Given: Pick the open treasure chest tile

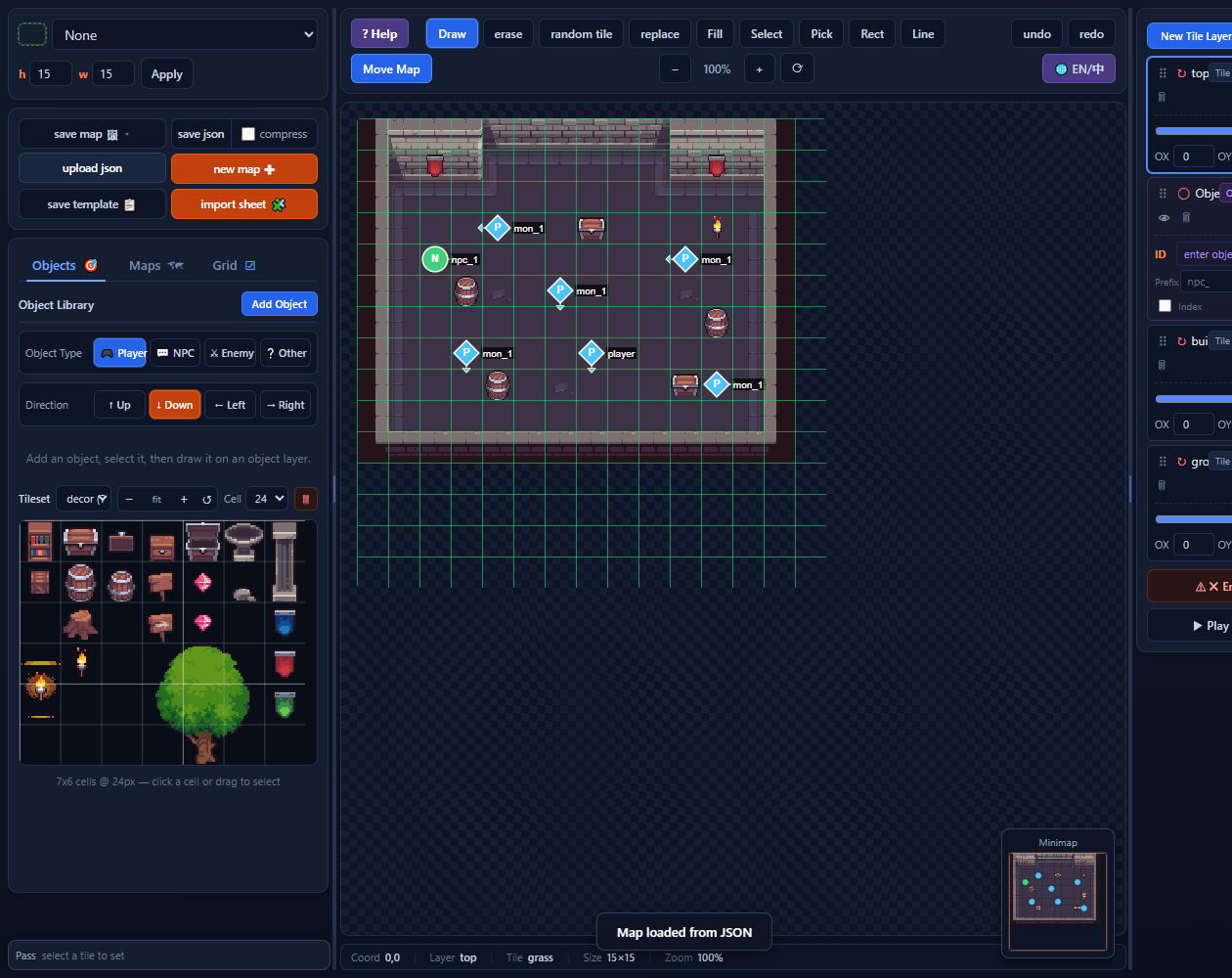Looking at the screenshot, I should pos(202,541).
